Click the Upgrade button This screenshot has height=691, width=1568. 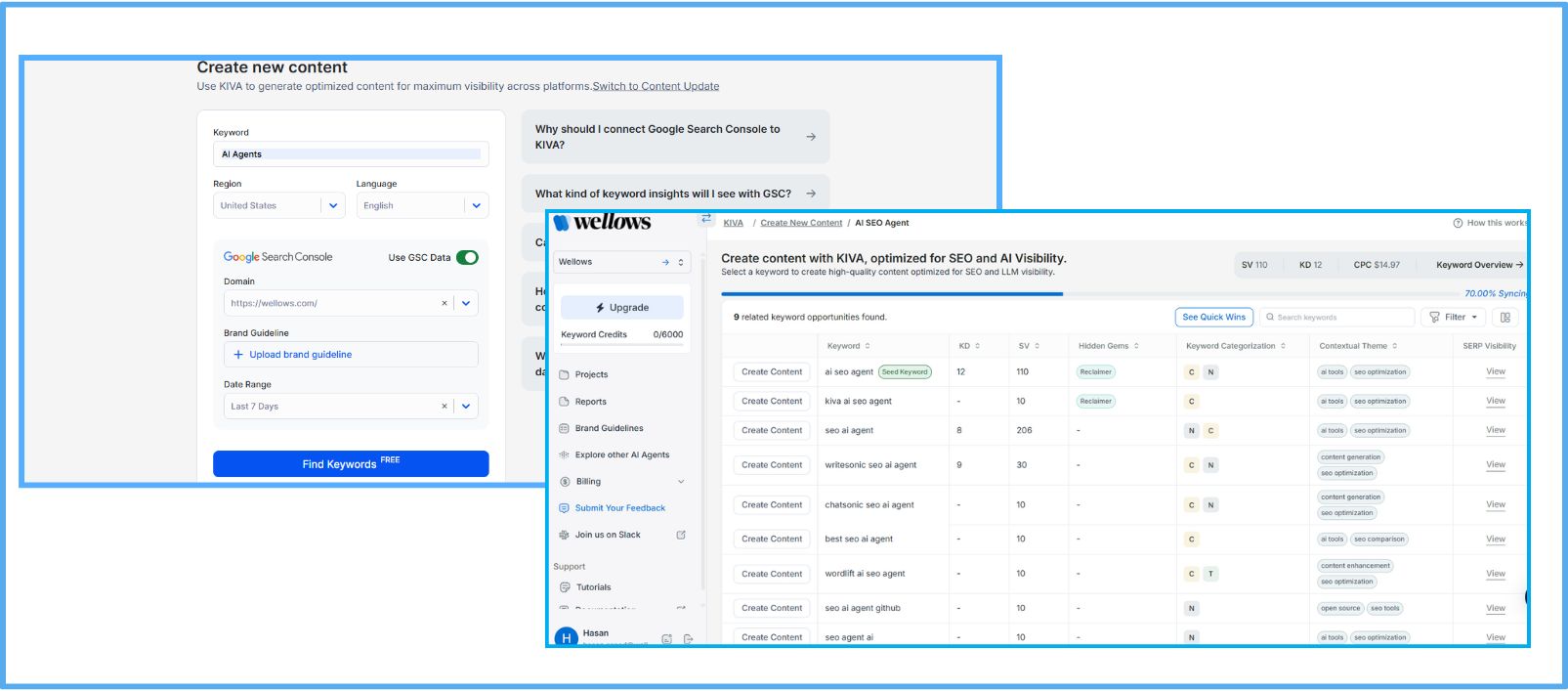click(x=622, y=307)
